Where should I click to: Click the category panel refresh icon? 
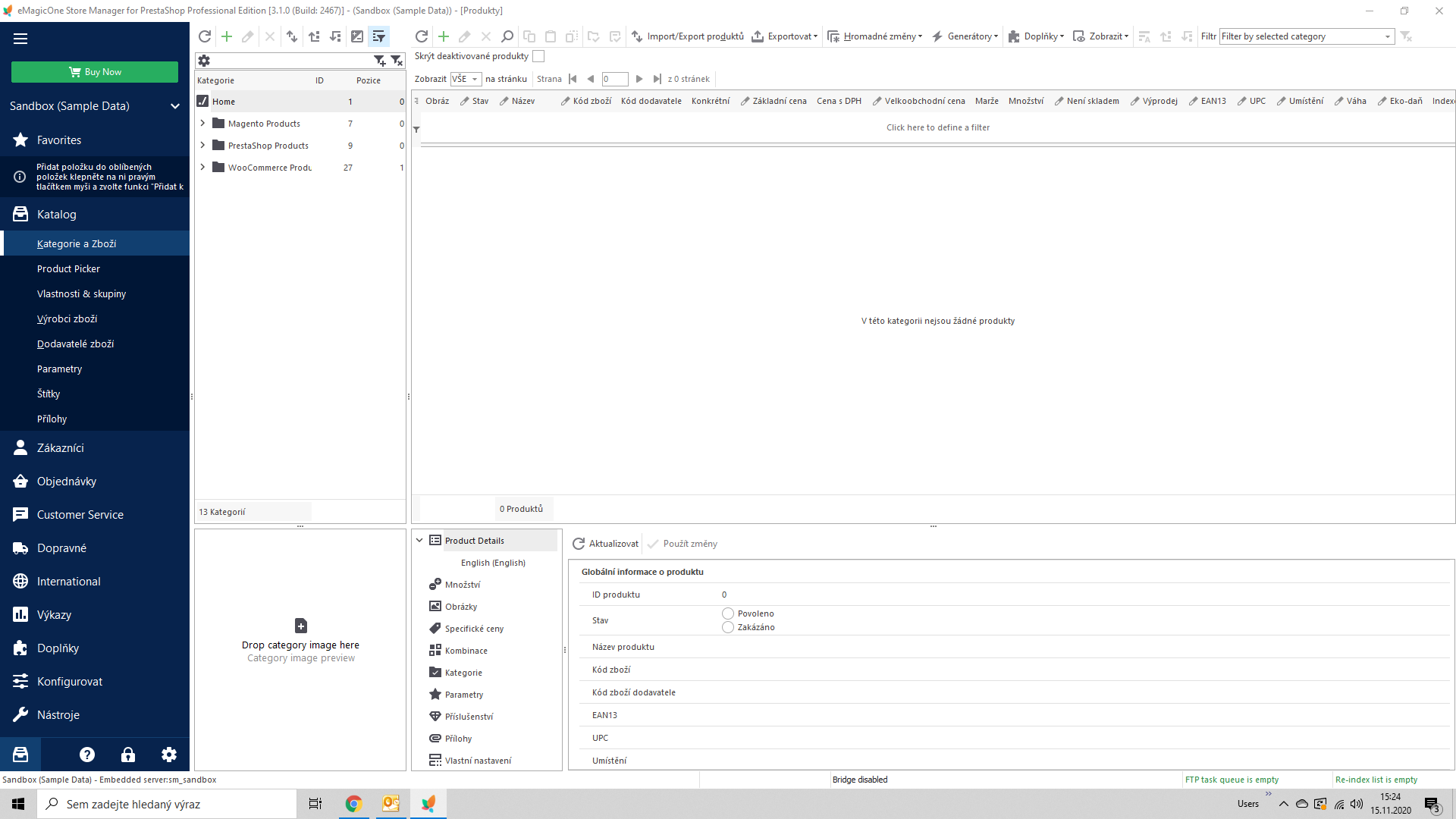(204, 36)
